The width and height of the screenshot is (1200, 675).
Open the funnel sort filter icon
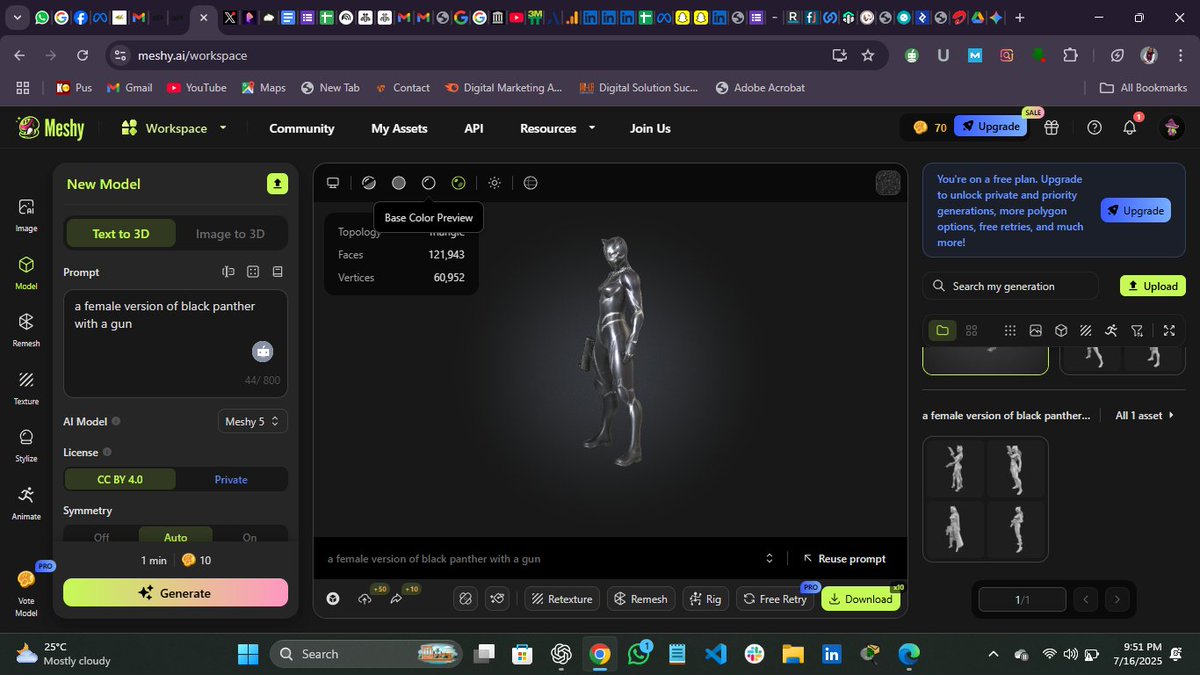pos(1137,330)
